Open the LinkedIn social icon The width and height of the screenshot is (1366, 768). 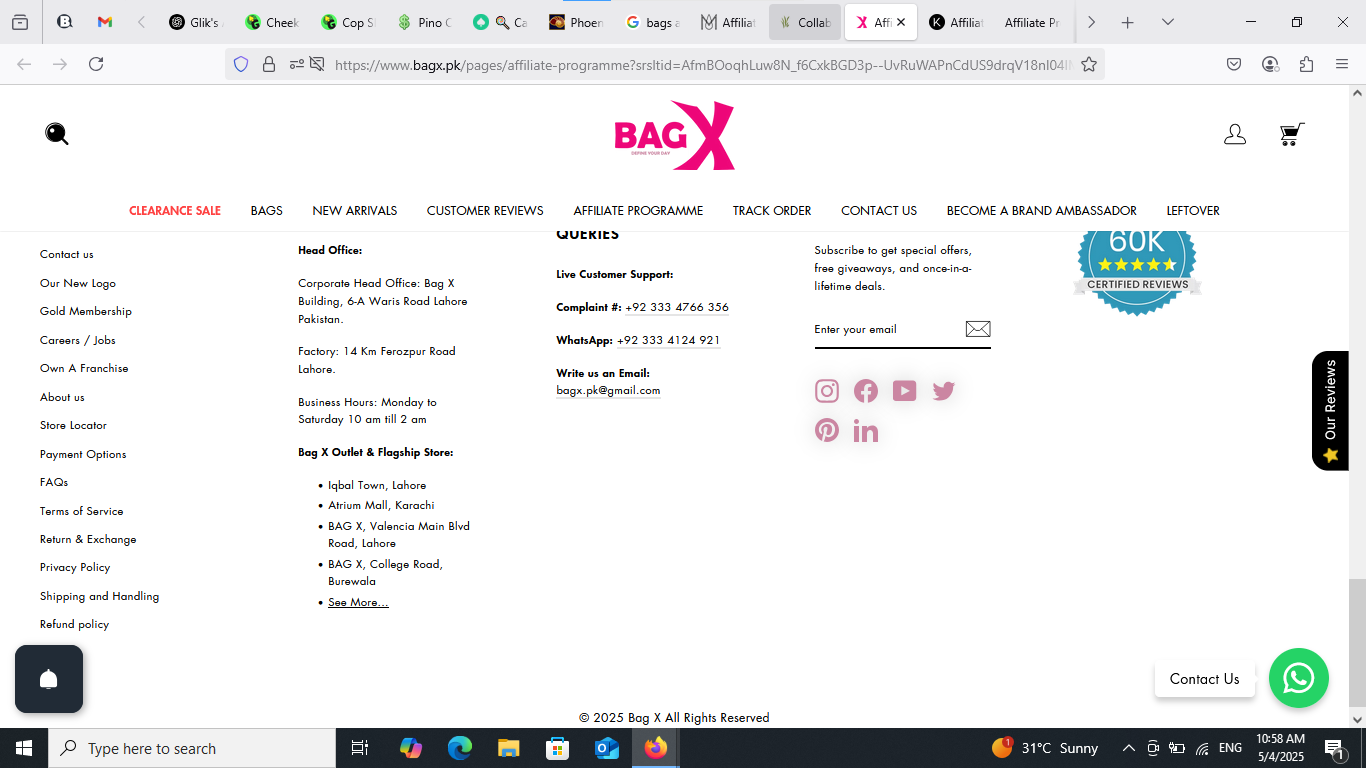point(866,431)
